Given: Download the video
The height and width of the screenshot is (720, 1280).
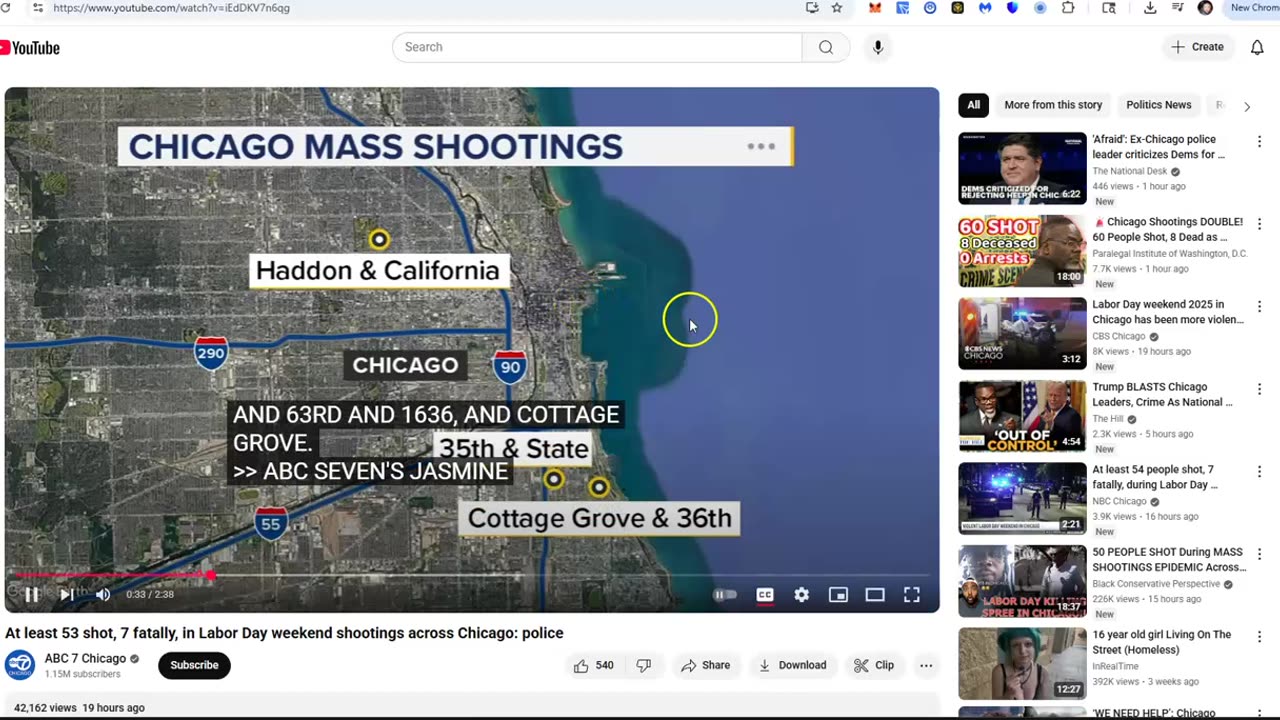Looking at the screenshot, I should coord(792,665).
